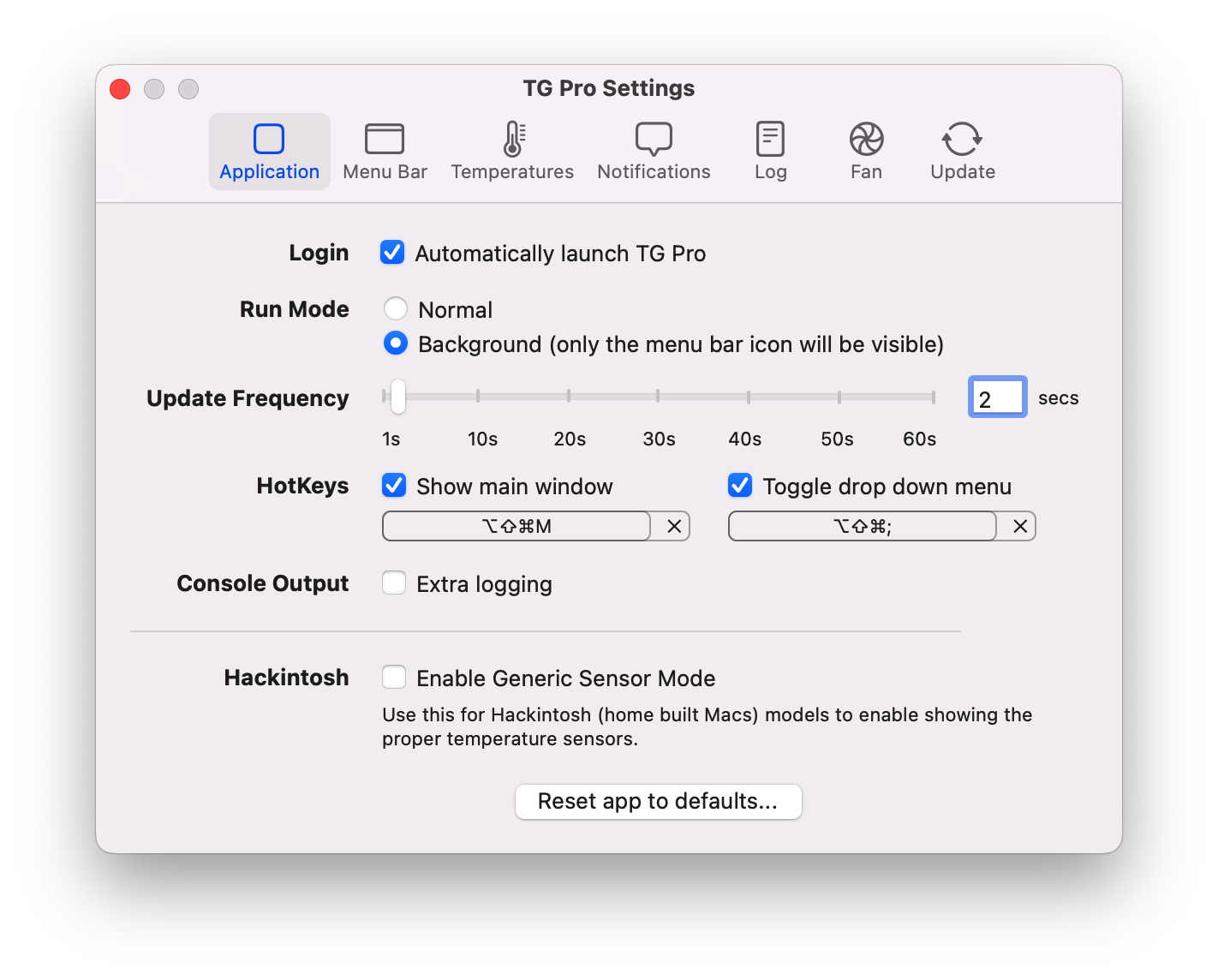Open the Update pane via refresh icon
Screen dimensions: 1218x980
tap(962, 151)
